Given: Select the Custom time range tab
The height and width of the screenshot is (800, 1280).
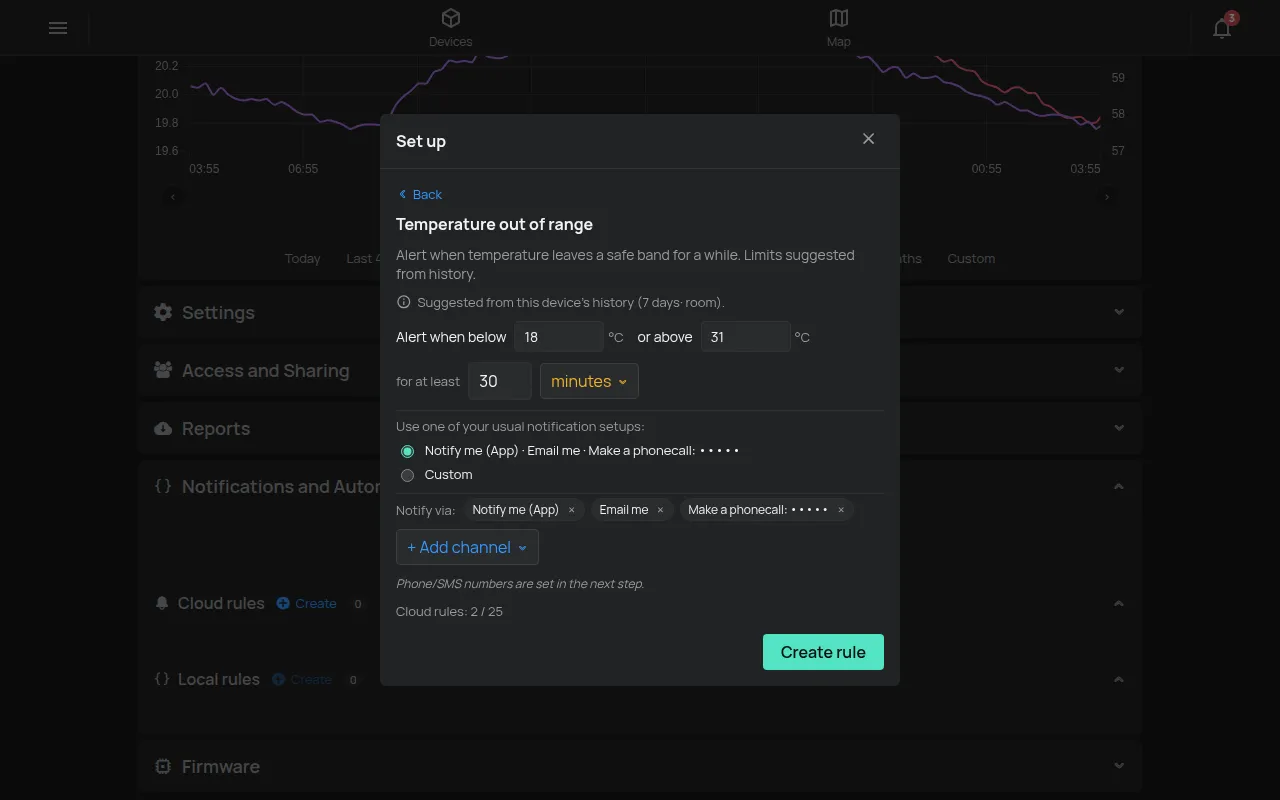Looking at the screenshot, I should tap(971, 258).
